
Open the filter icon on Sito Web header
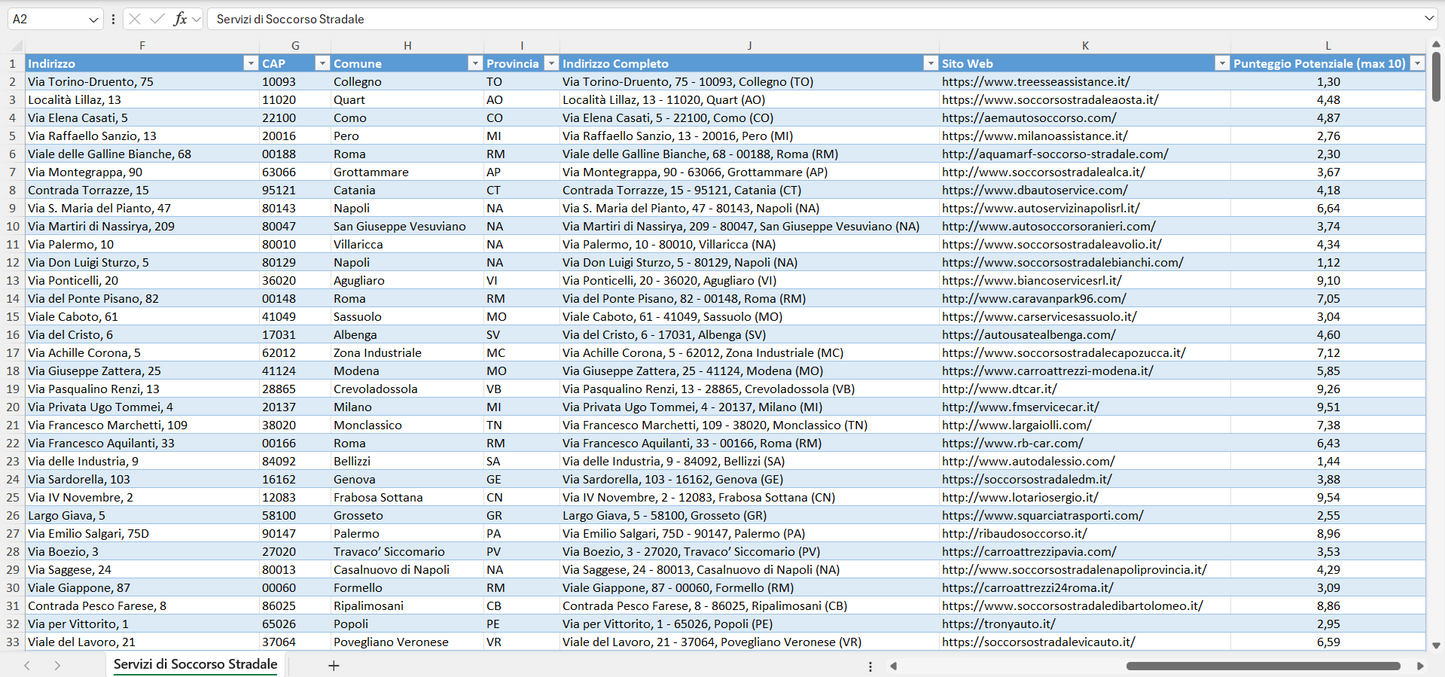point(1222,62)
